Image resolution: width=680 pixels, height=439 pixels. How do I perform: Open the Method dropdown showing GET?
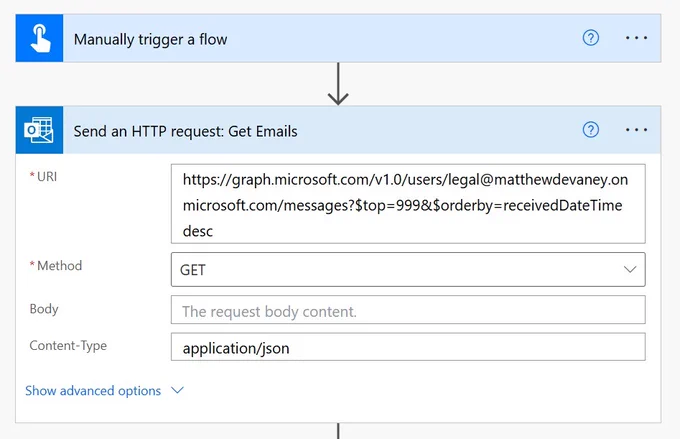click(x=408, y=269)
